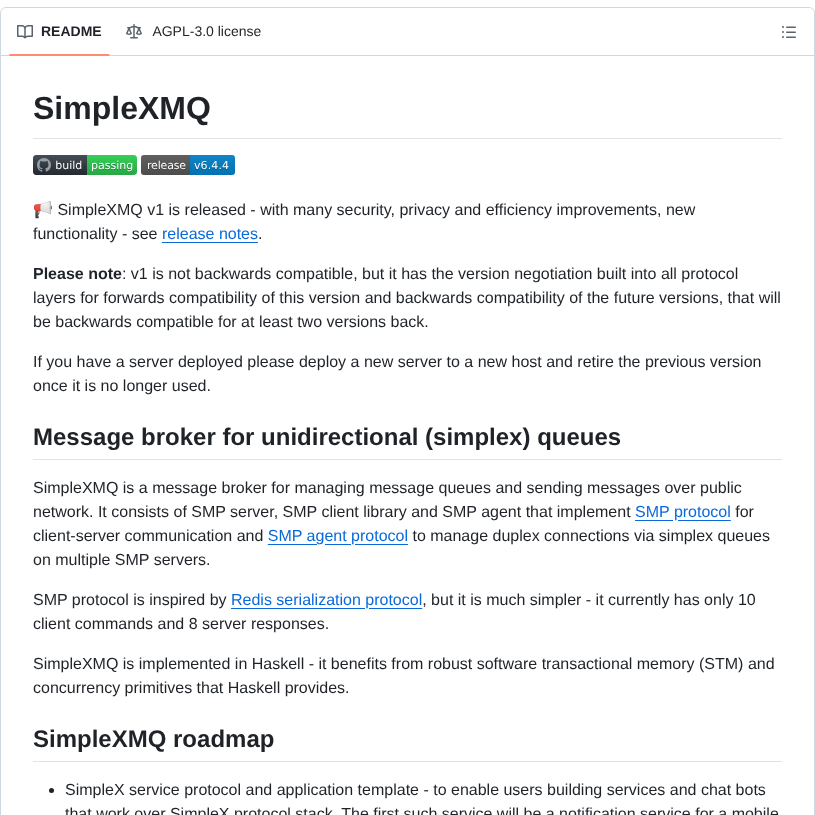The width and height of the screenshot is (815, 815).
Task: Click the Message broker simplex queues heading
Action: click(x=327, y=437)
